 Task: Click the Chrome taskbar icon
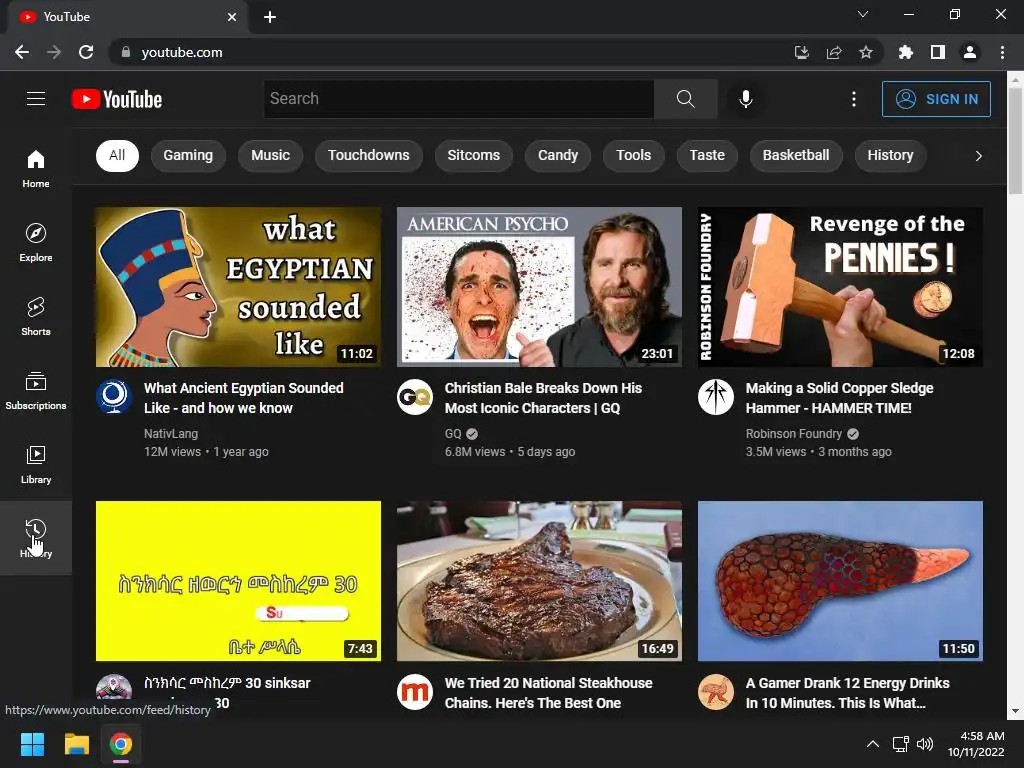tap(121, 744)
